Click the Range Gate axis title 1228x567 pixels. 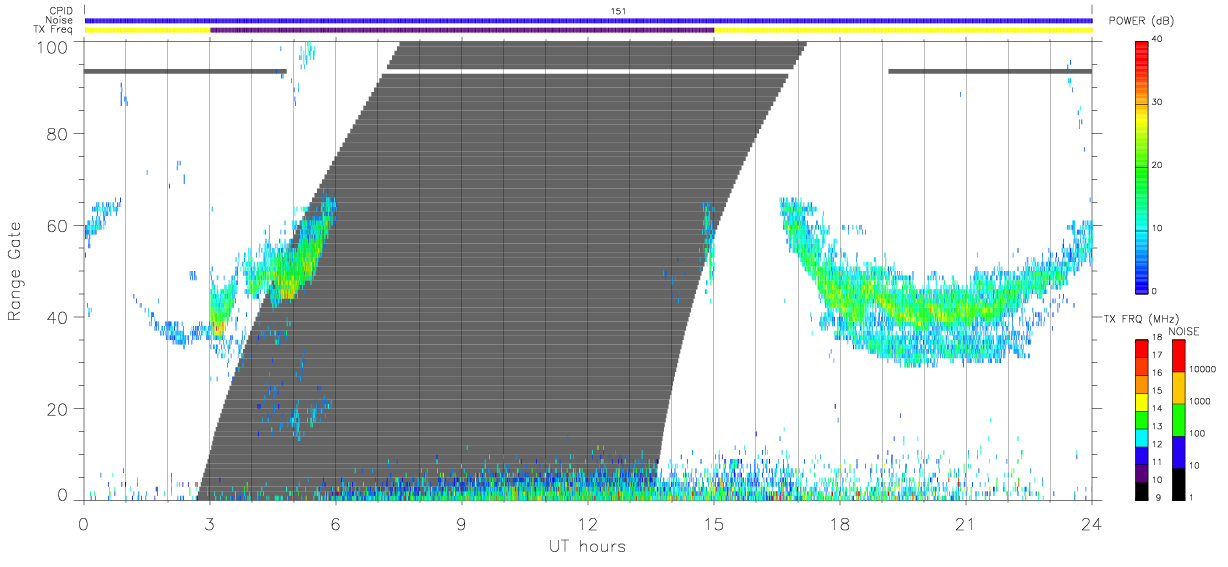[15, 272]
